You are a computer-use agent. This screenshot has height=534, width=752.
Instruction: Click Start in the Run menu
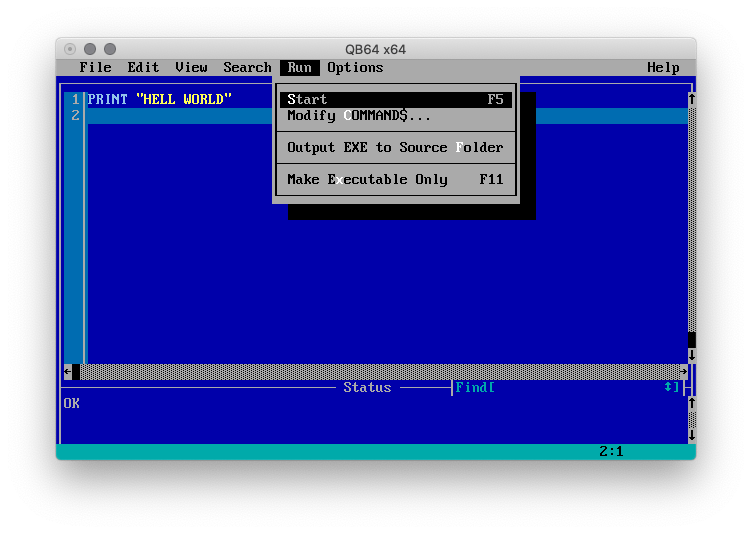coord(307,100)
